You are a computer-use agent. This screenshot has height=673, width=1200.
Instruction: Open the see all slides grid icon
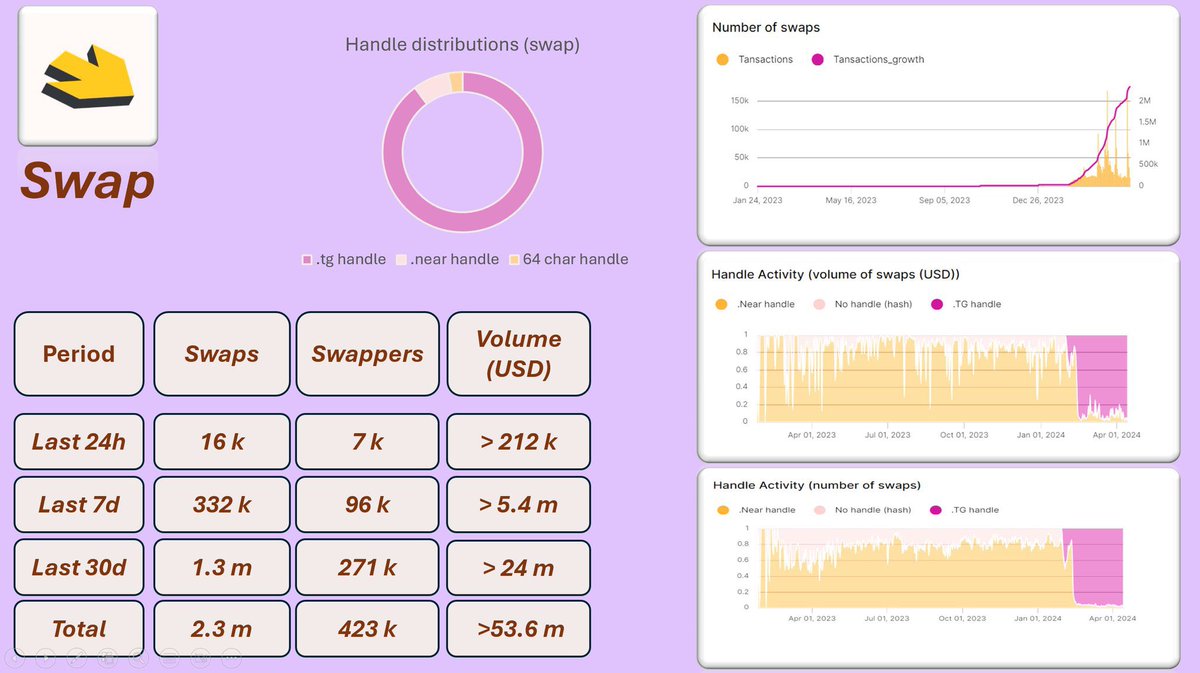coord(108,658)
